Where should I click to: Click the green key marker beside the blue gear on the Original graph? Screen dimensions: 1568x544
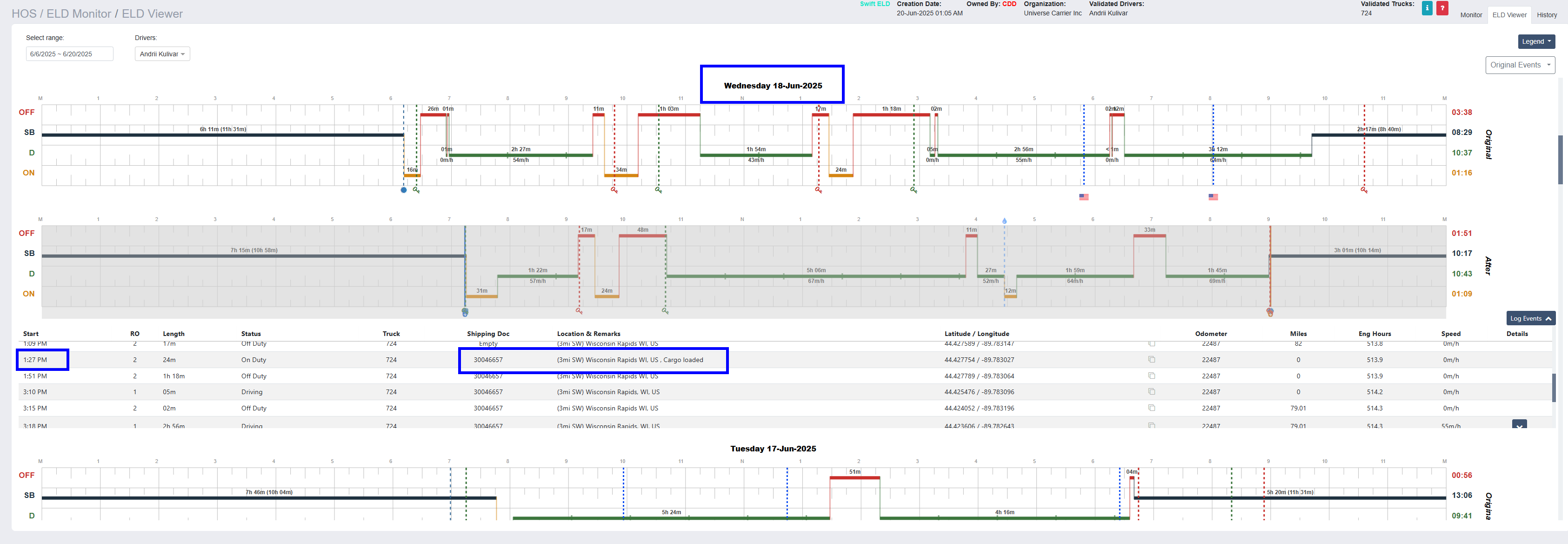(x=416, y=190)
